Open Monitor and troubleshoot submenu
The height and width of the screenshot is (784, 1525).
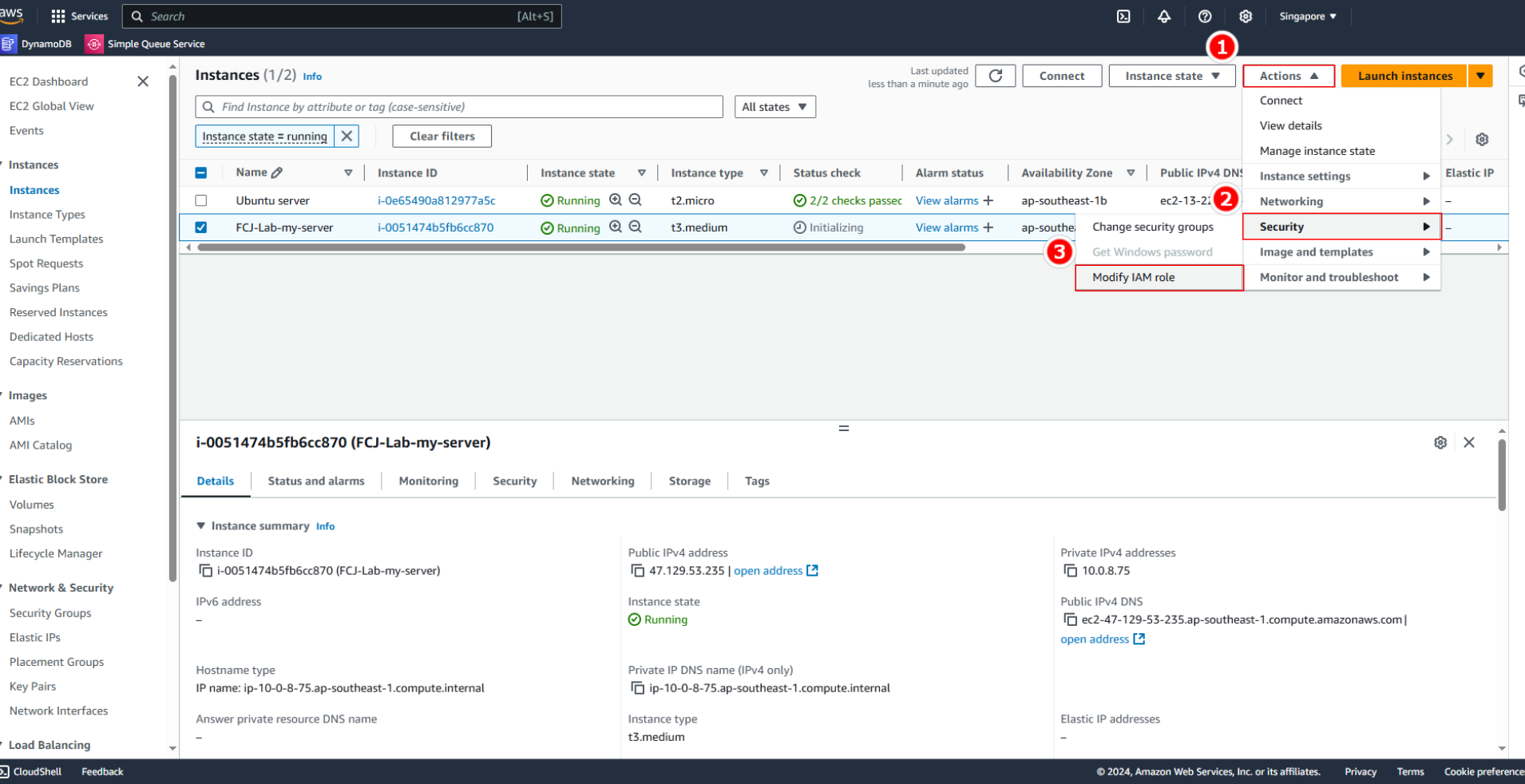point(1341,277)
